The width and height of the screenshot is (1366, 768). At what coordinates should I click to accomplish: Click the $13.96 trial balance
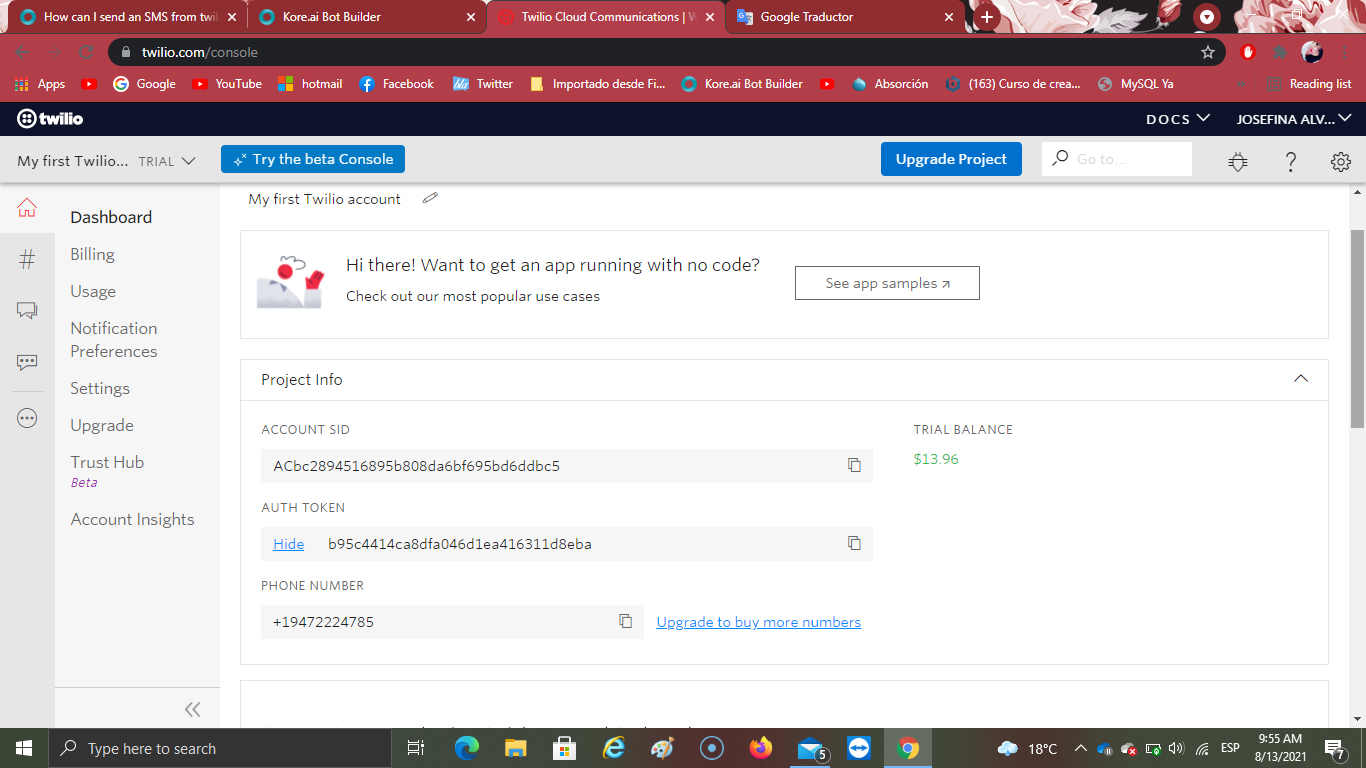pos(936,459)
